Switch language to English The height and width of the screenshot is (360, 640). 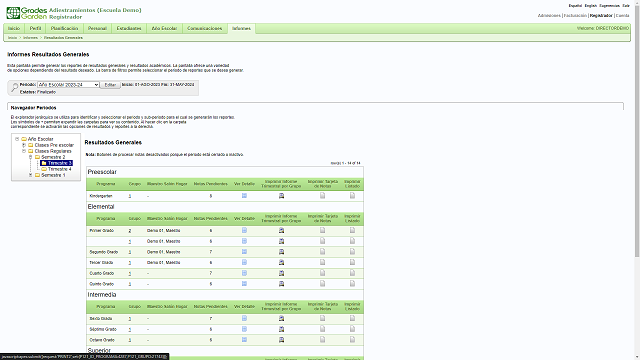591,6
